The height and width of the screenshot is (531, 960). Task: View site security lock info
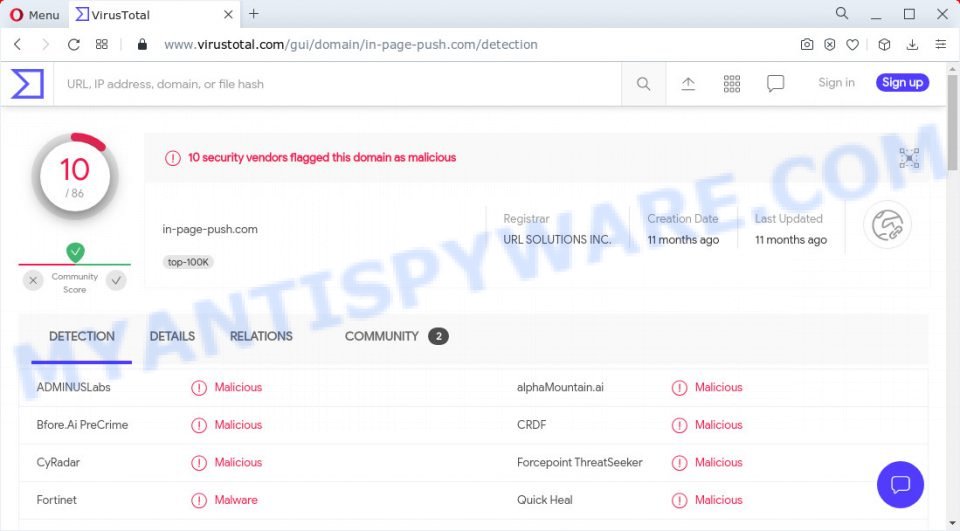click(x=142, y=44)
